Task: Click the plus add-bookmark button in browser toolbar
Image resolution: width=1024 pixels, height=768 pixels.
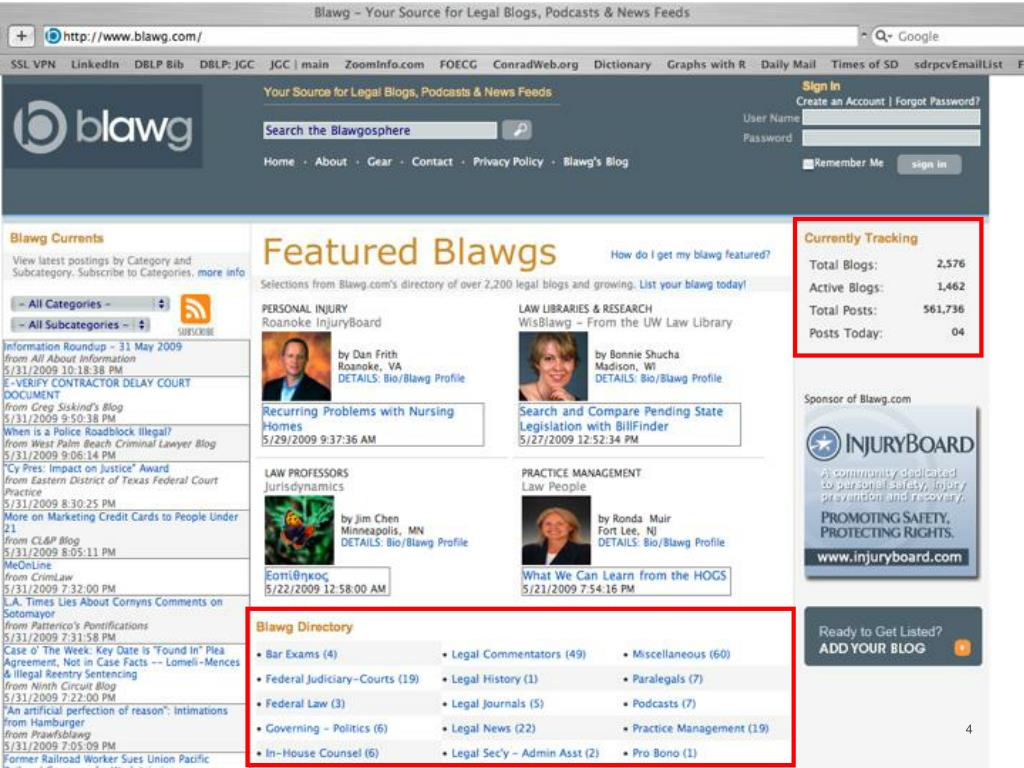Action: (22, 37)
